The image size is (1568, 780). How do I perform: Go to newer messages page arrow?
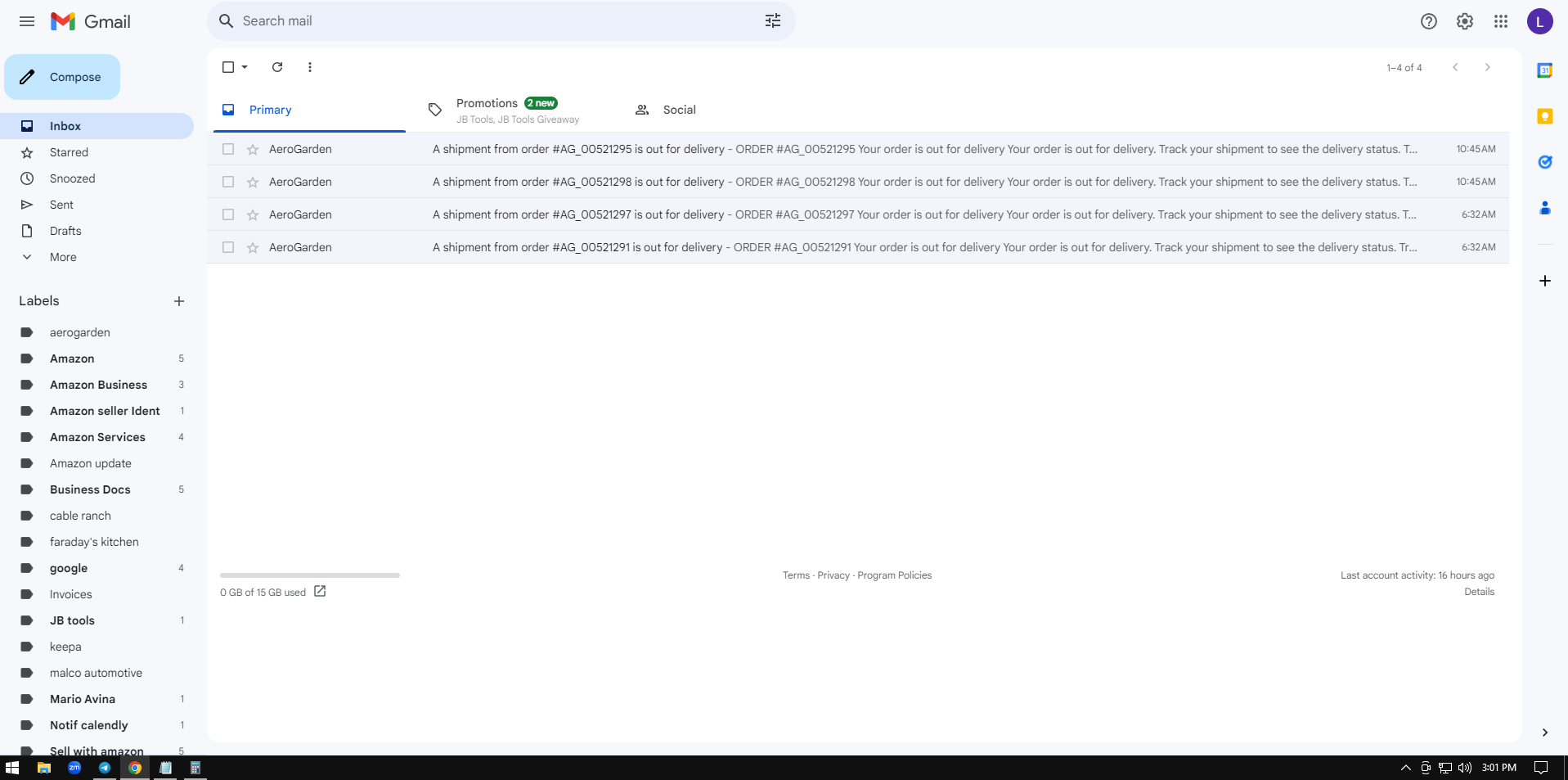[x=1455, y=67]
